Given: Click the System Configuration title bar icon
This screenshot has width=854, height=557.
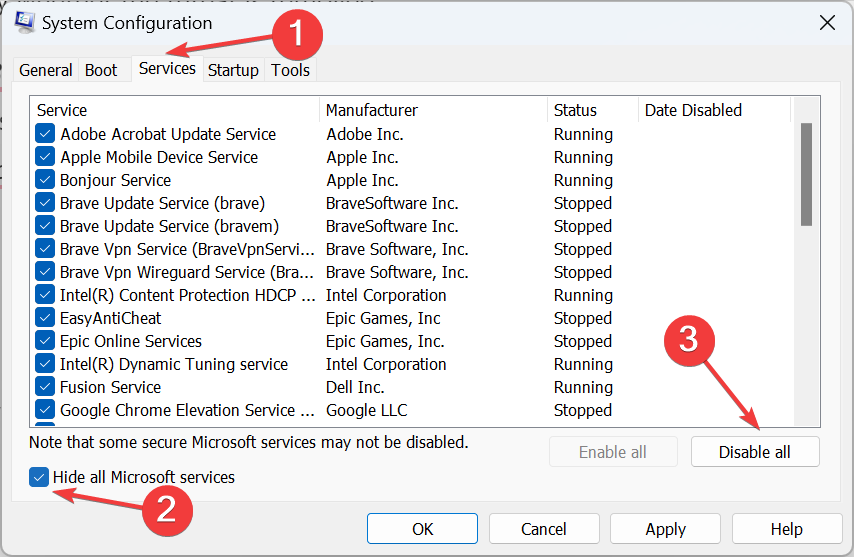Looking at the screenshot, I should (25, 22).
